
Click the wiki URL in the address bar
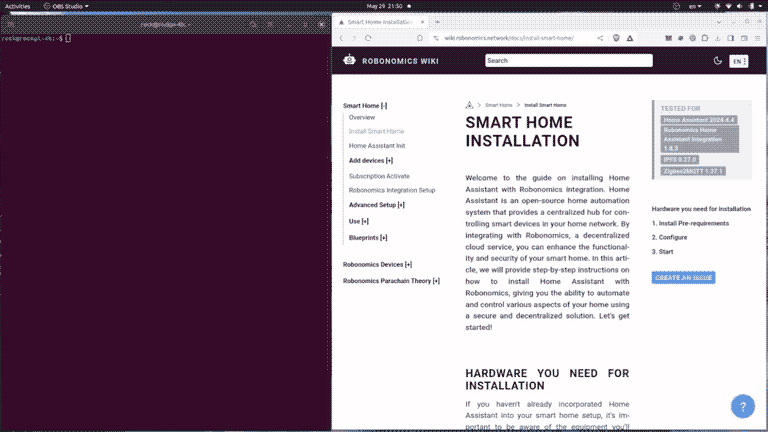pyautogui.click(x=509, y=38)
